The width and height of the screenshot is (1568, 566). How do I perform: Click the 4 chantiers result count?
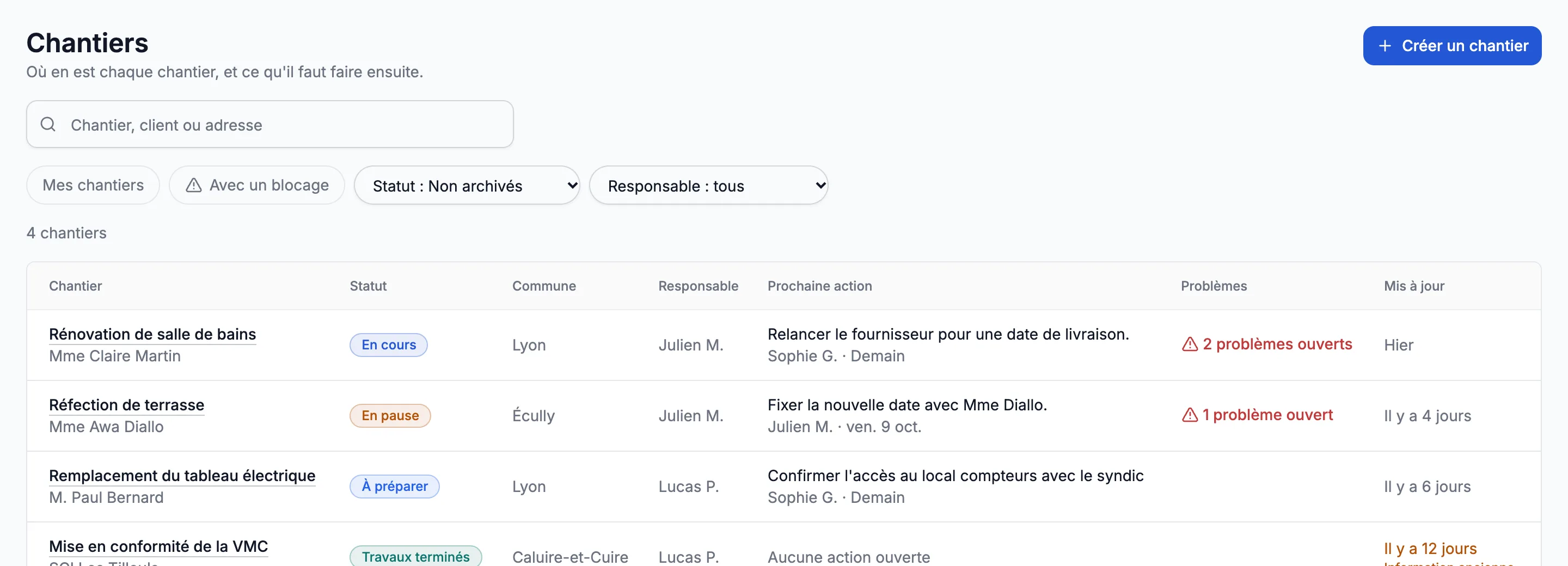[x=66, y=232]
